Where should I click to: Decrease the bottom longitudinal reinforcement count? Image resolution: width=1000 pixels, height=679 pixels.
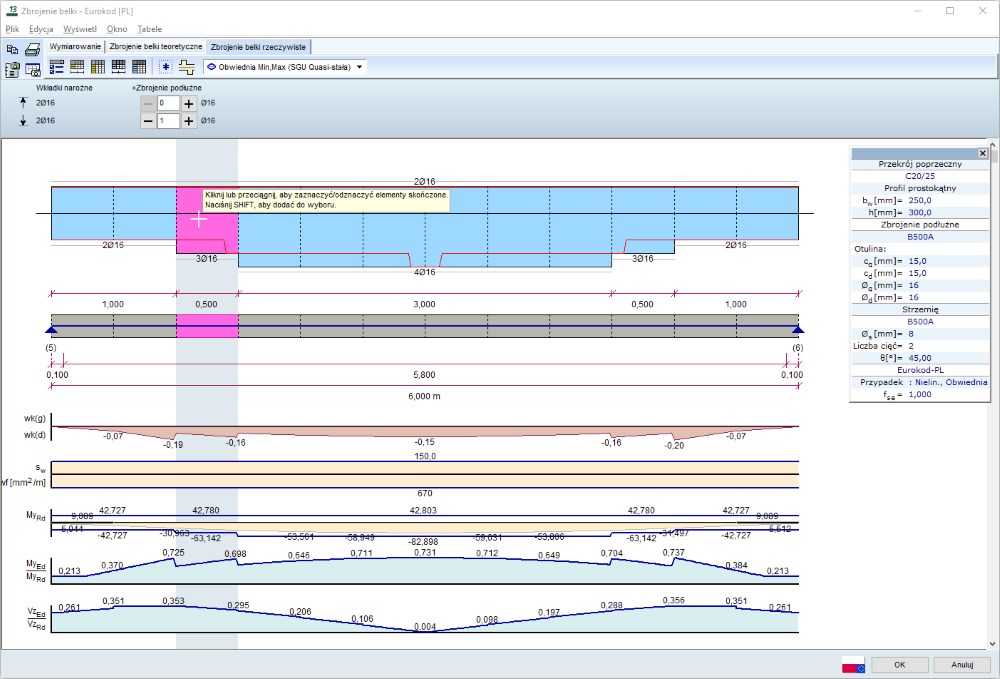tap(148, 121)
